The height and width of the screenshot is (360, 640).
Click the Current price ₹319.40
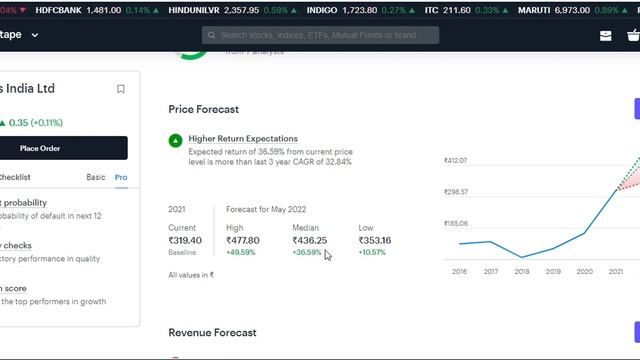[x=185, y=240]
